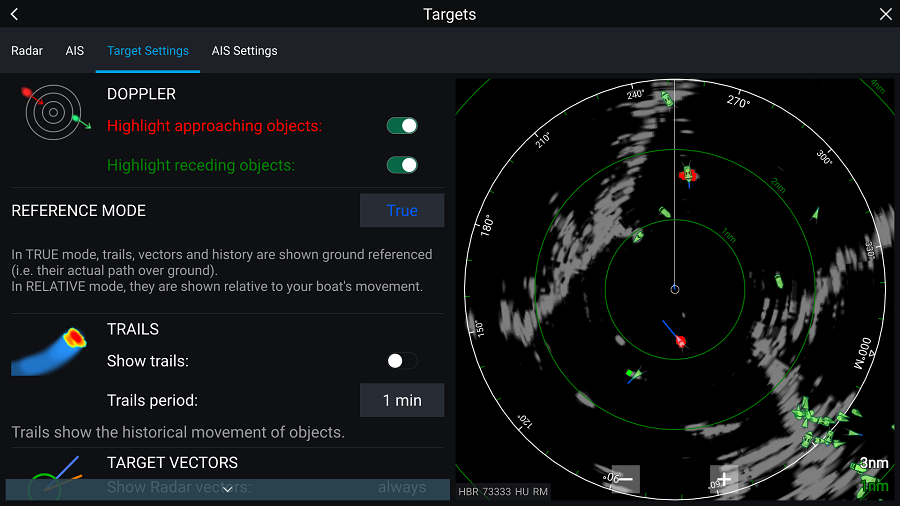This screenshot has height=506, width=900.
Task: Zoom in the radar with plus button
Action: [x=725, y=479]
